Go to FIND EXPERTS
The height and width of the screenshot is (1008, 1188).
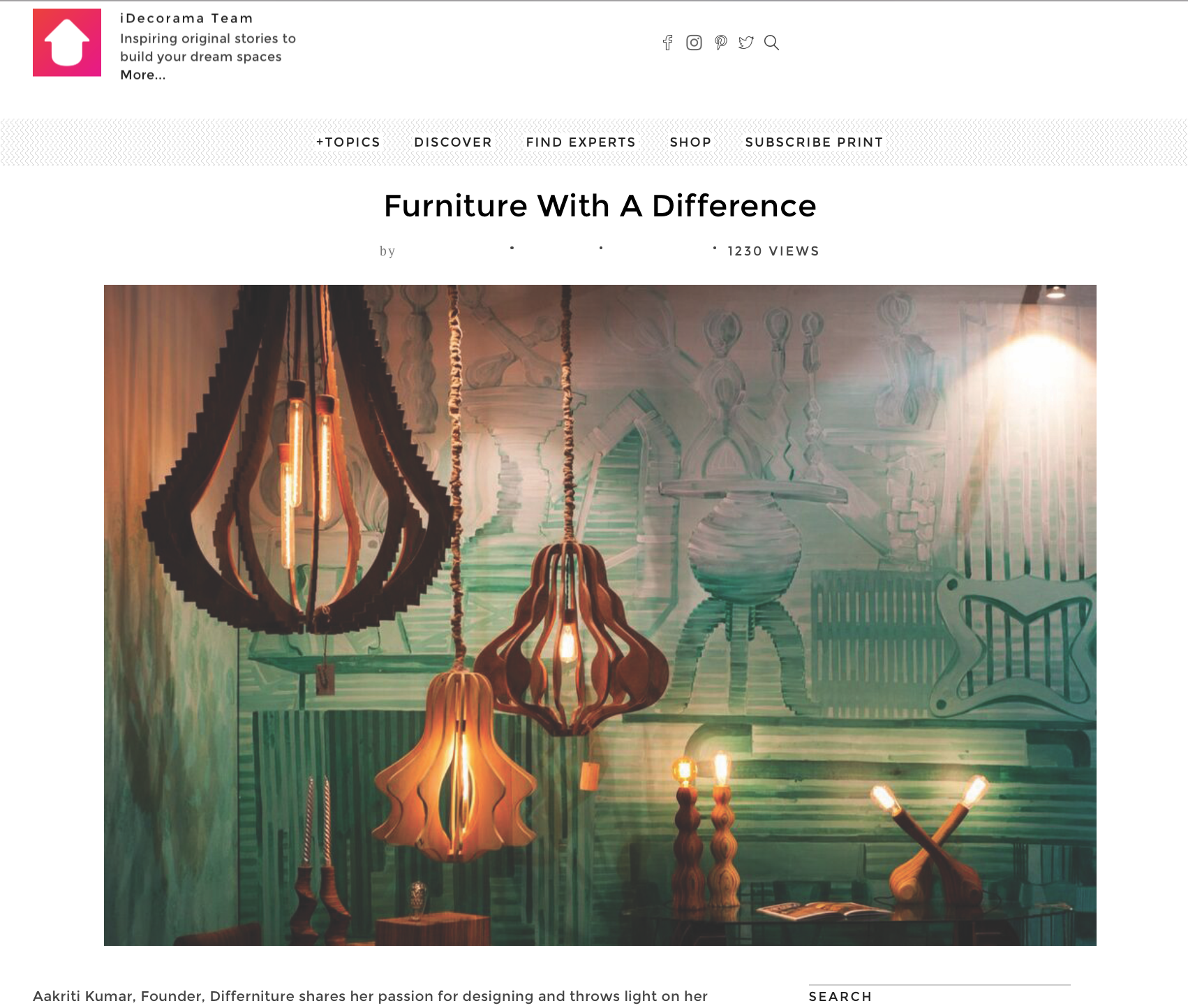pyautogui.click(x=581, y=142)
